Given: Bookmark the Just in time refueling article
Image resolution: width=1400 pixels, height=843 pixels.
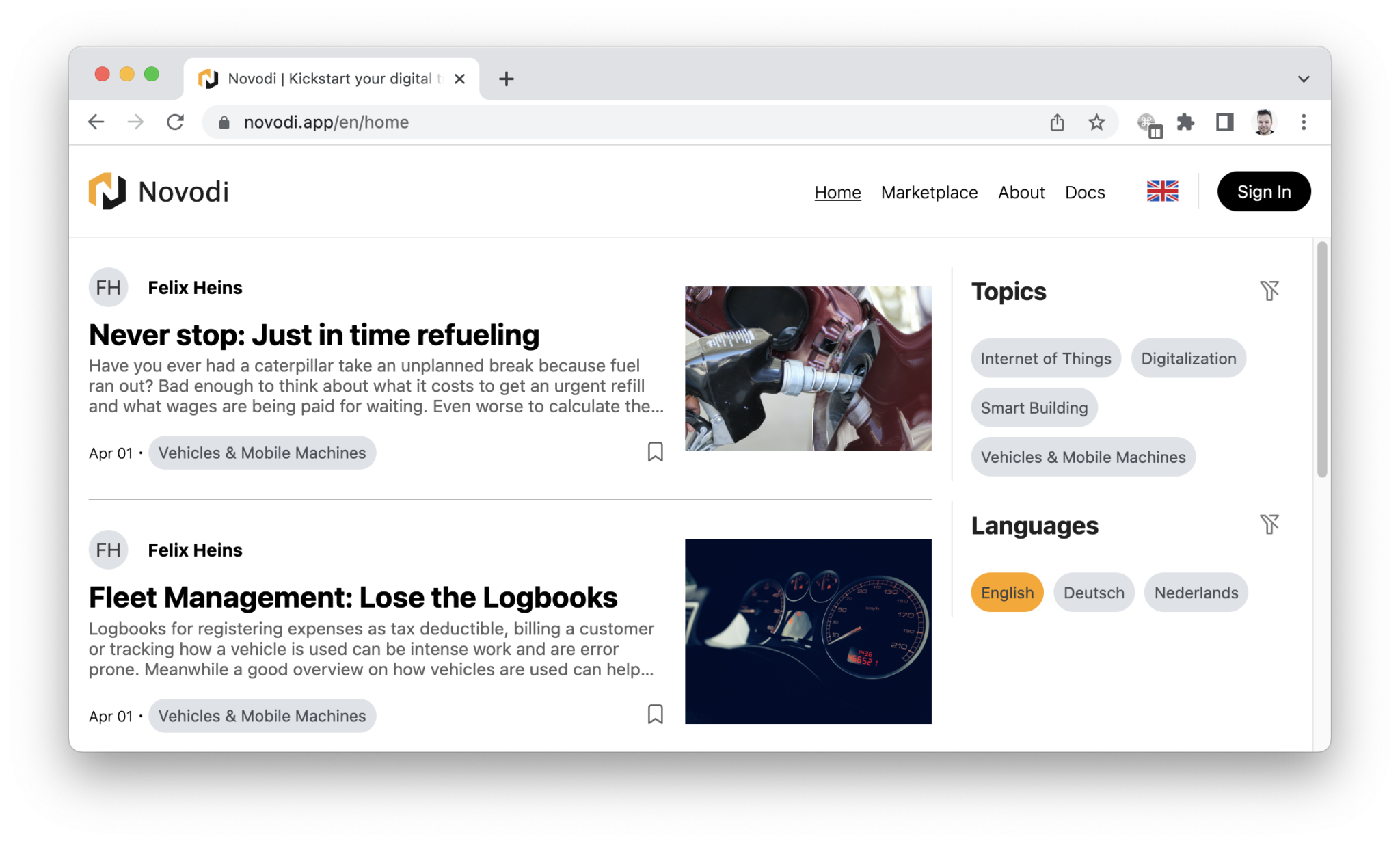Looking at the screenshot, I should [655, 451].
